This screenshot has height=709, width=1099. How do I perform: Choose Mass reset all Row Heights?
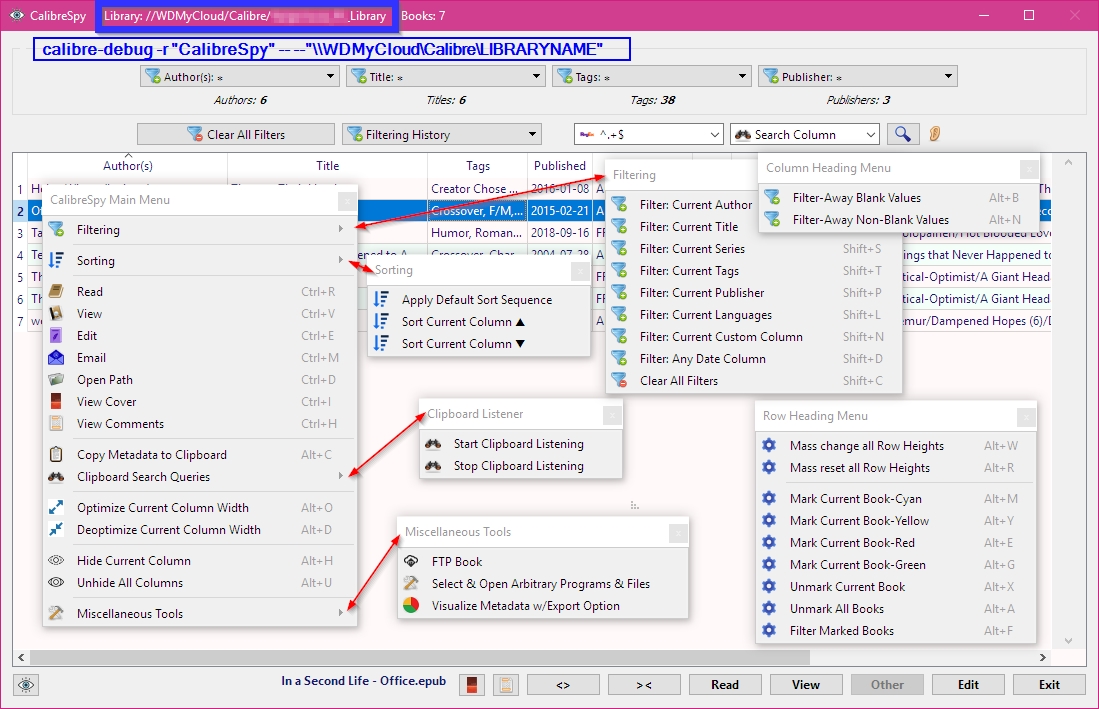point(896,467)
